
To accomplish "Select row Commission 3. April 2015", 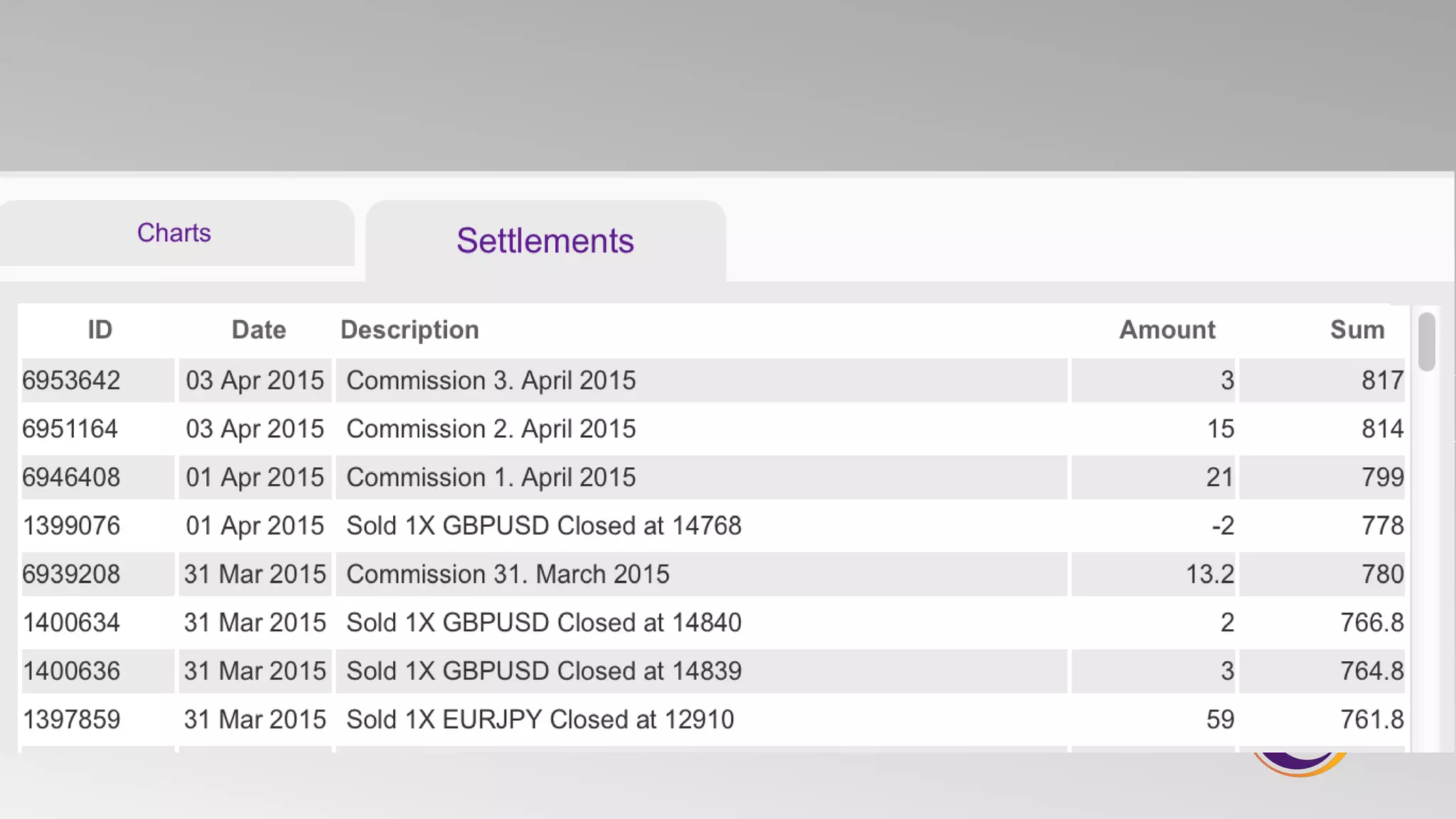I will (x=491, y=380).
